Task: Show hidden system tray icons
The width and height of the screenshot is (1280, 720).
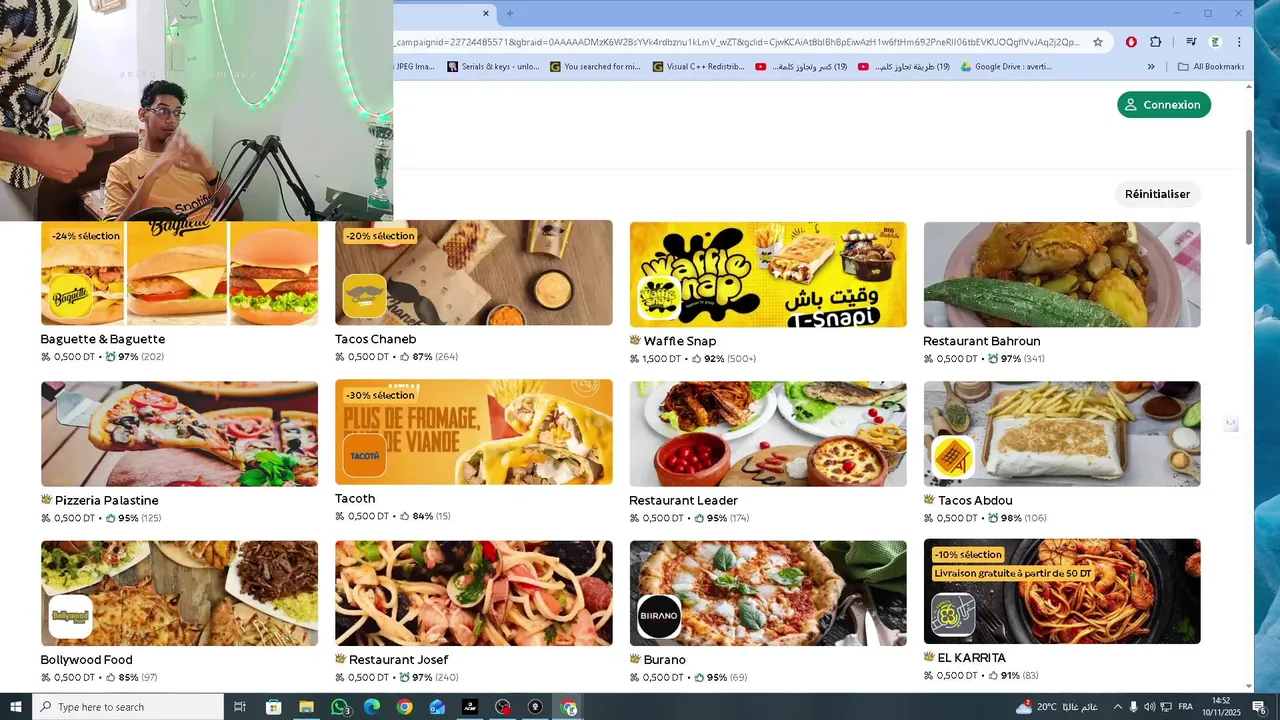Action: 1117,707
